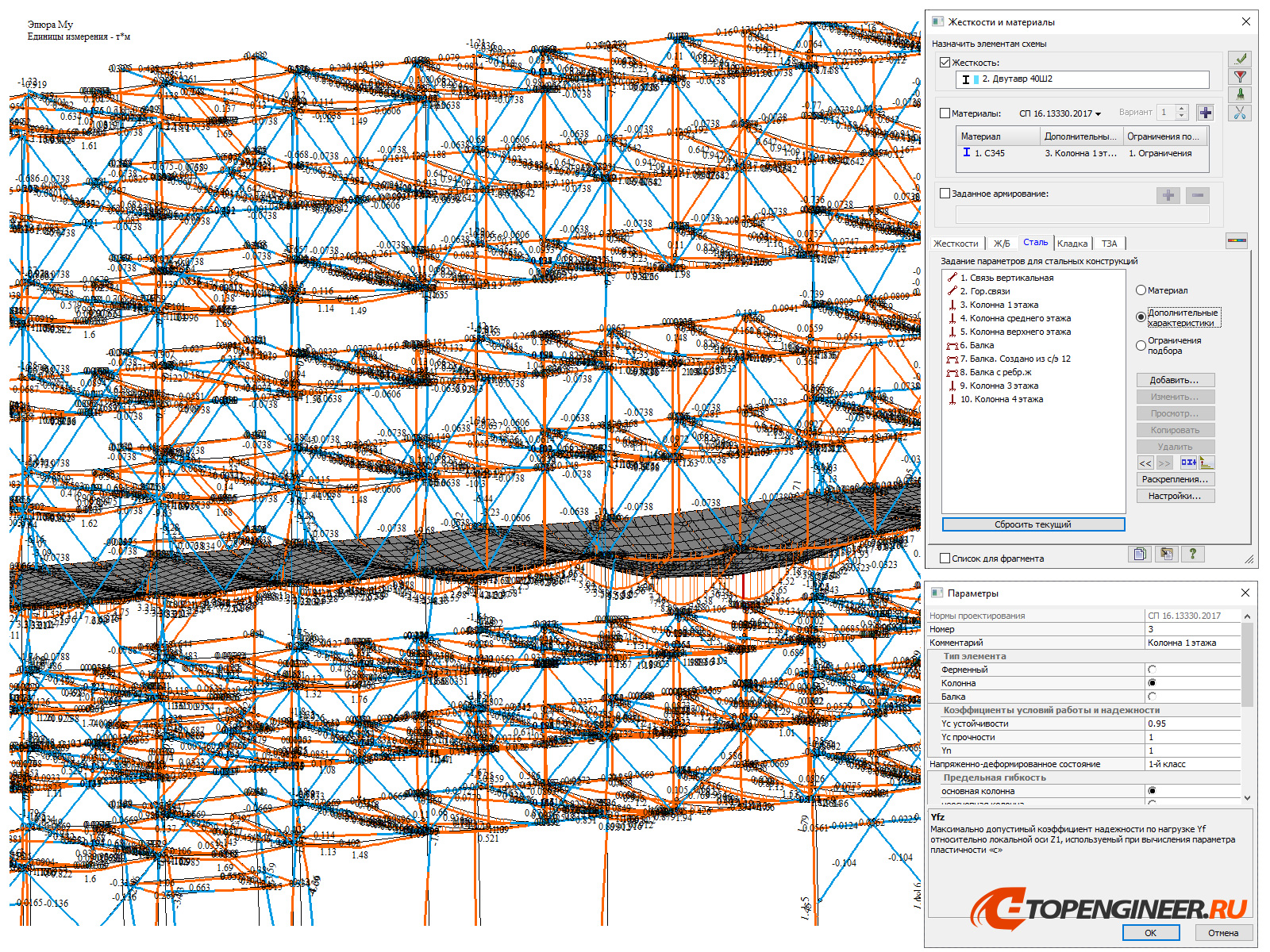Switch to the Кладка tab

(x=1073, y=243)
